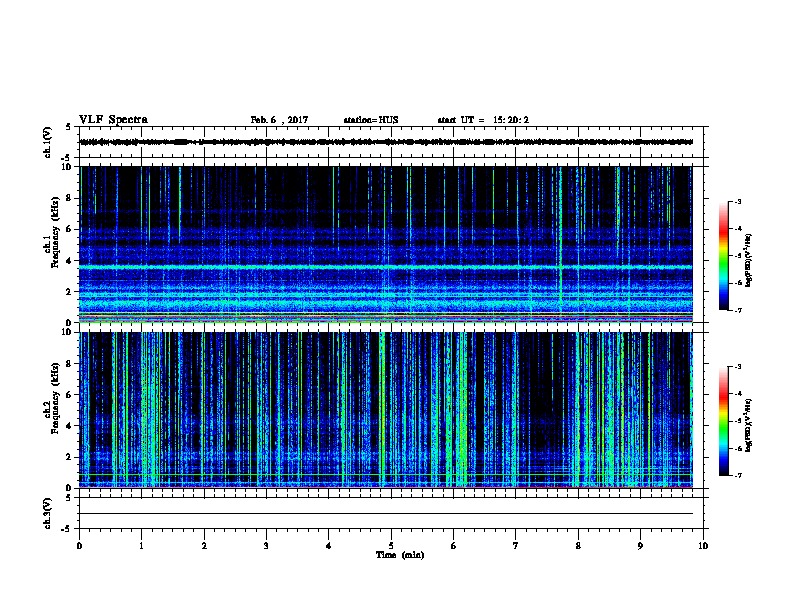Click the ch.1 voltage waveform trace
The height and width of the screenshot is (612, 792).
(386, 142)
